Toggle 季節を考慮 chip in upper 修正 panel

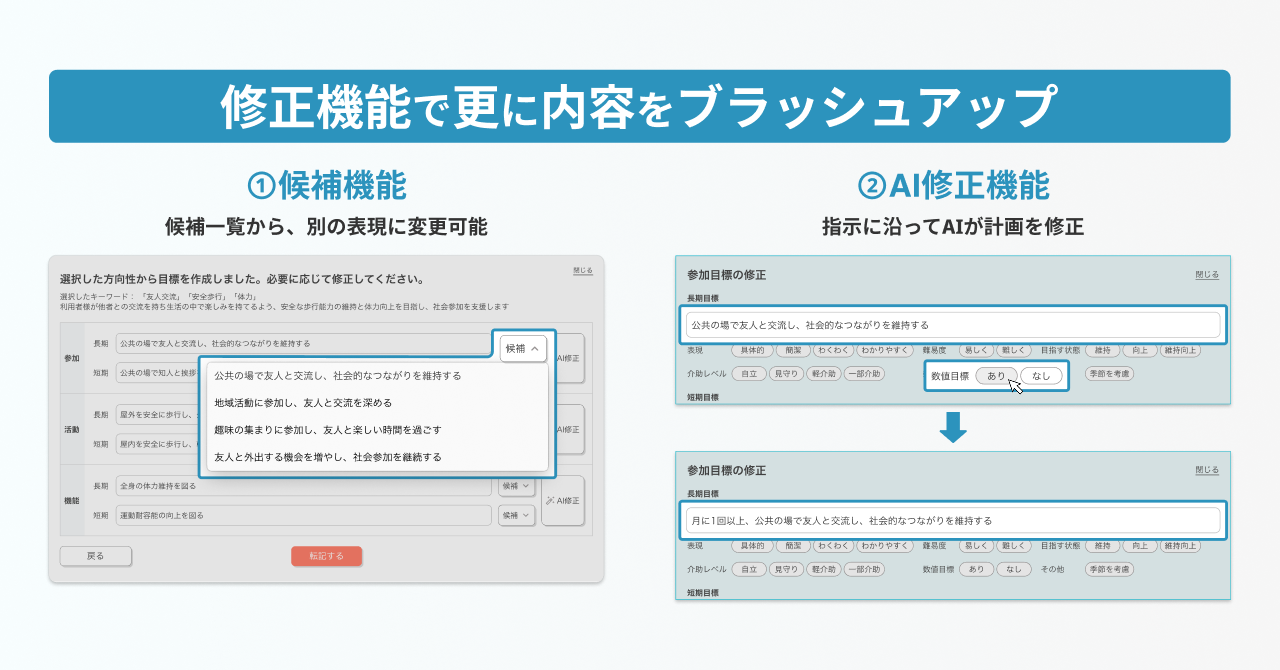click(x=1109, y=374)
